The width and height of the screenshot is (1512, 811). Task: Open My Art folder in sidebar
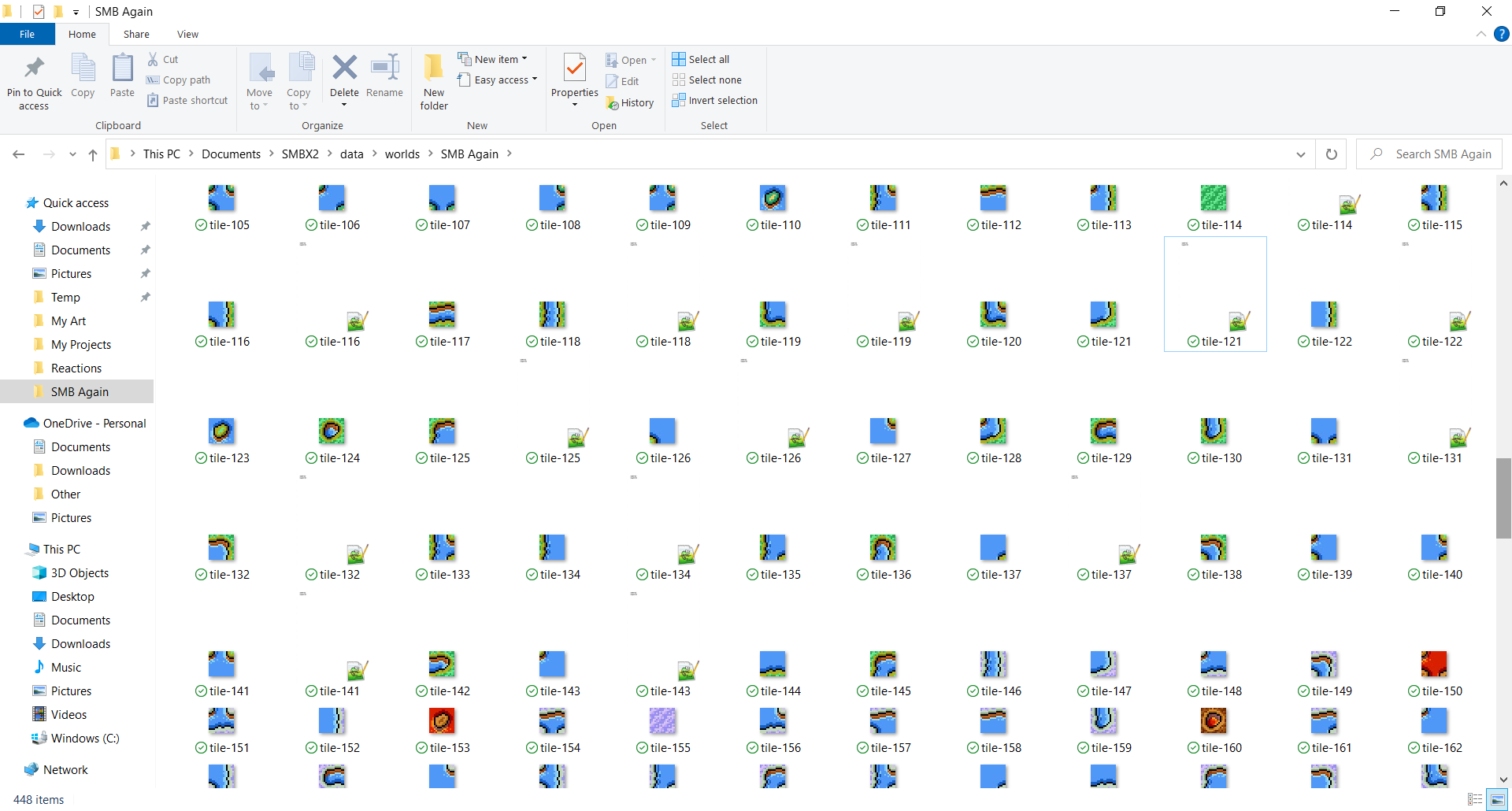[69, 320]
